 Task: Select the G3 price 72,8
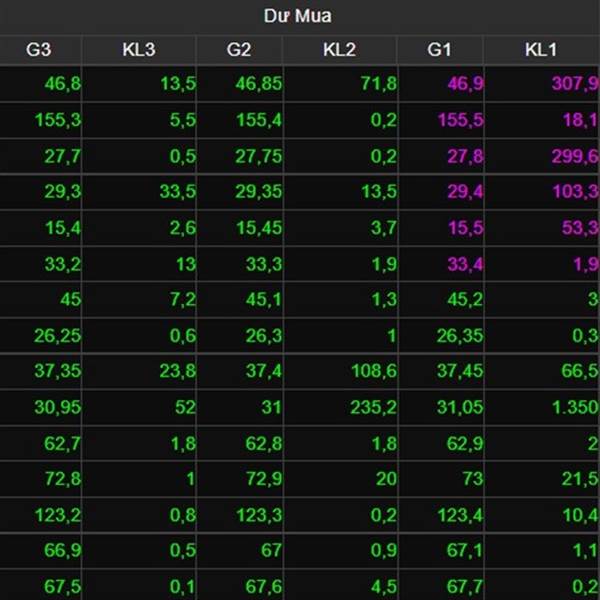click(63, 479)
